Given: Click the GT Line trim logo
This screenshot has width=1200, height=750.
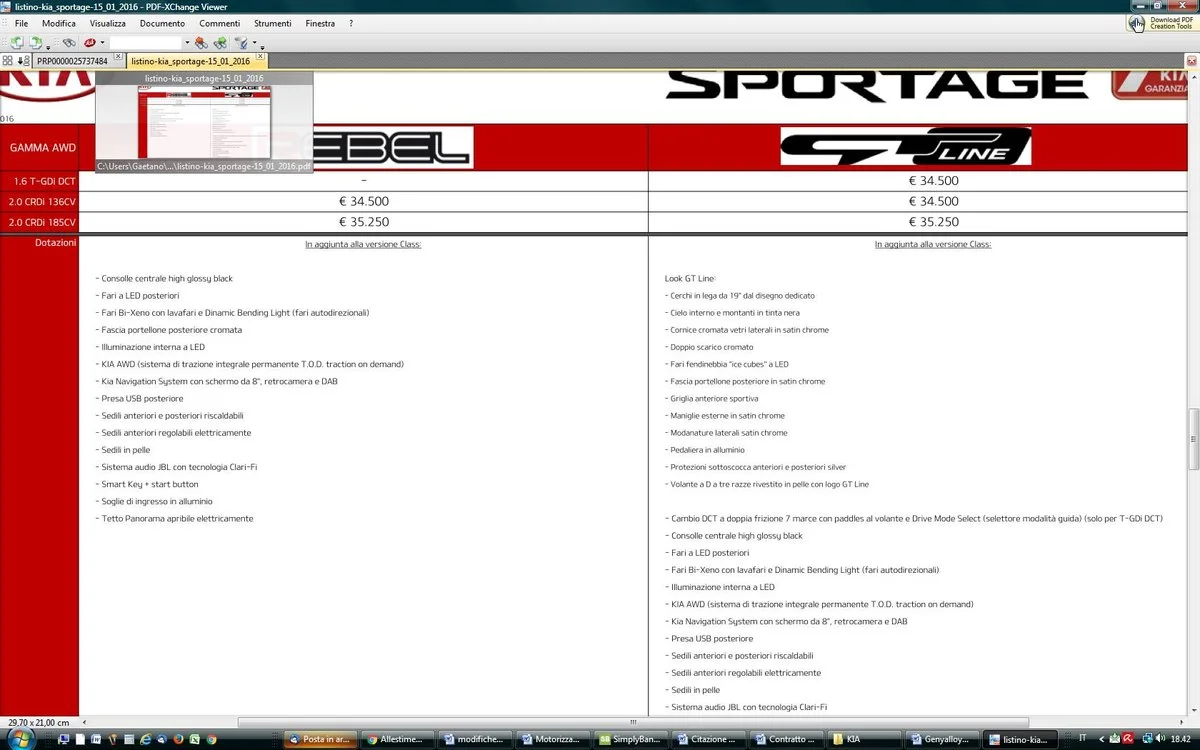Looking at the screenshot, I should pos(906,147).
